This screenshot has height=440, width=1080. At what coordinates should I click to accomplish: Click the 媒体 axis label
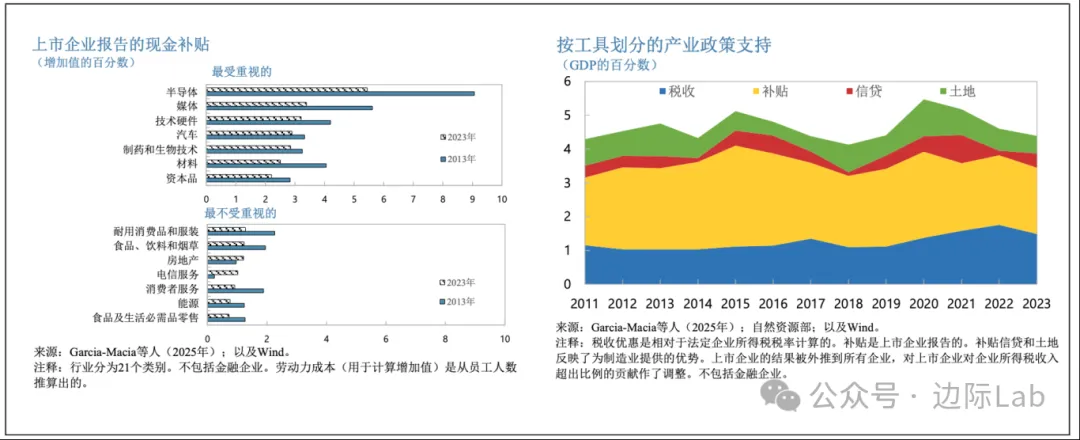[187, 106]
